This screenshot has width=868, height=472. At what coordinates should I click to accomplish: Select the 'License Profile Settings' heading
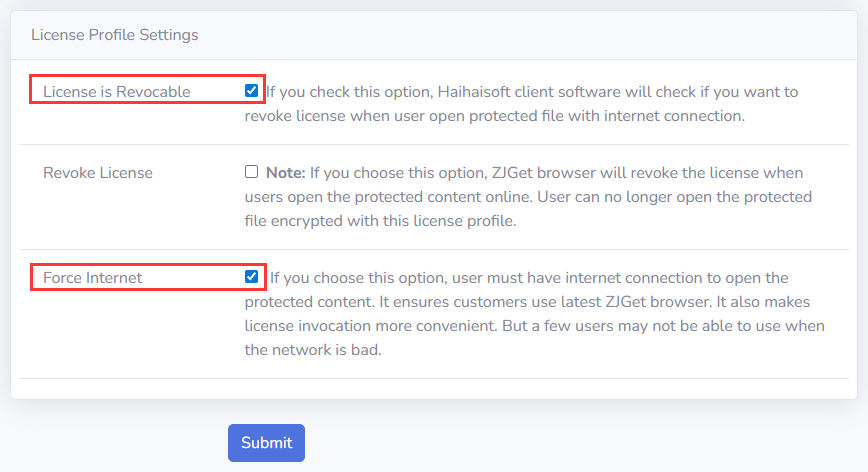[x=115, y=35]
